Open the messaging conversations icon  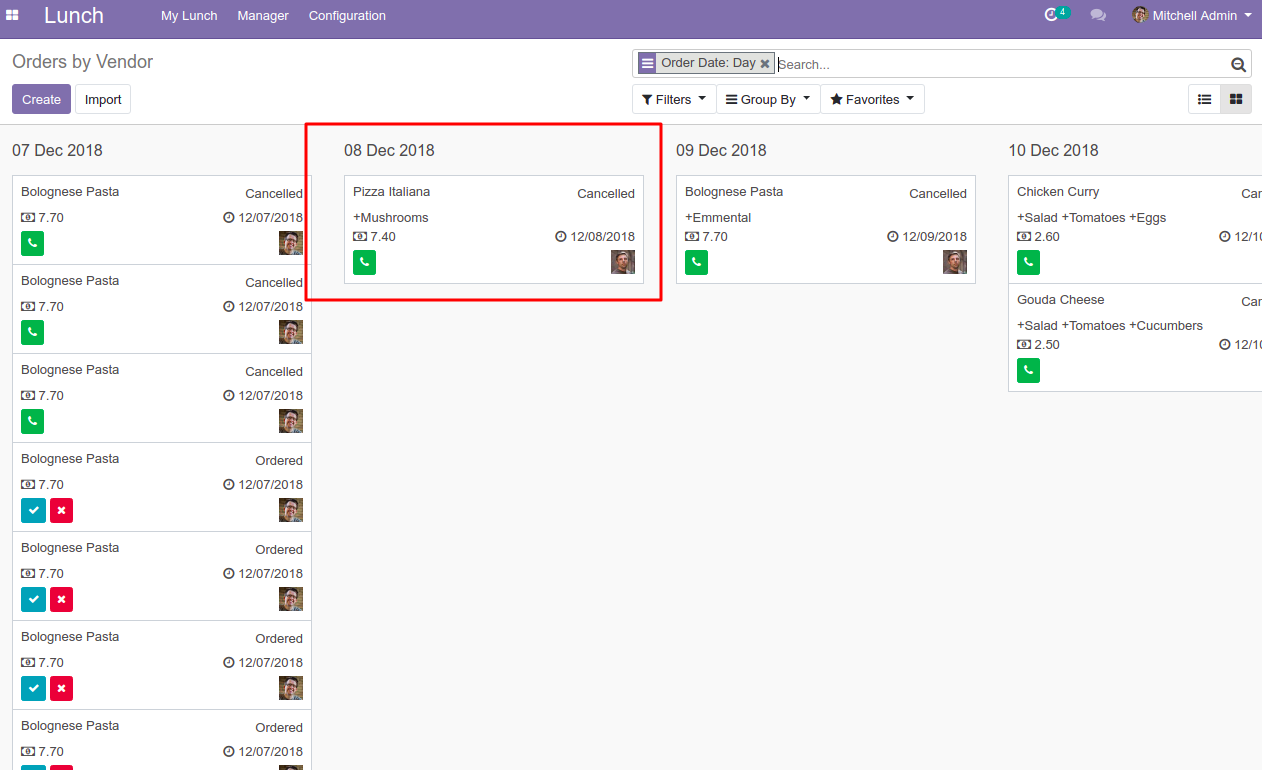1098,15
